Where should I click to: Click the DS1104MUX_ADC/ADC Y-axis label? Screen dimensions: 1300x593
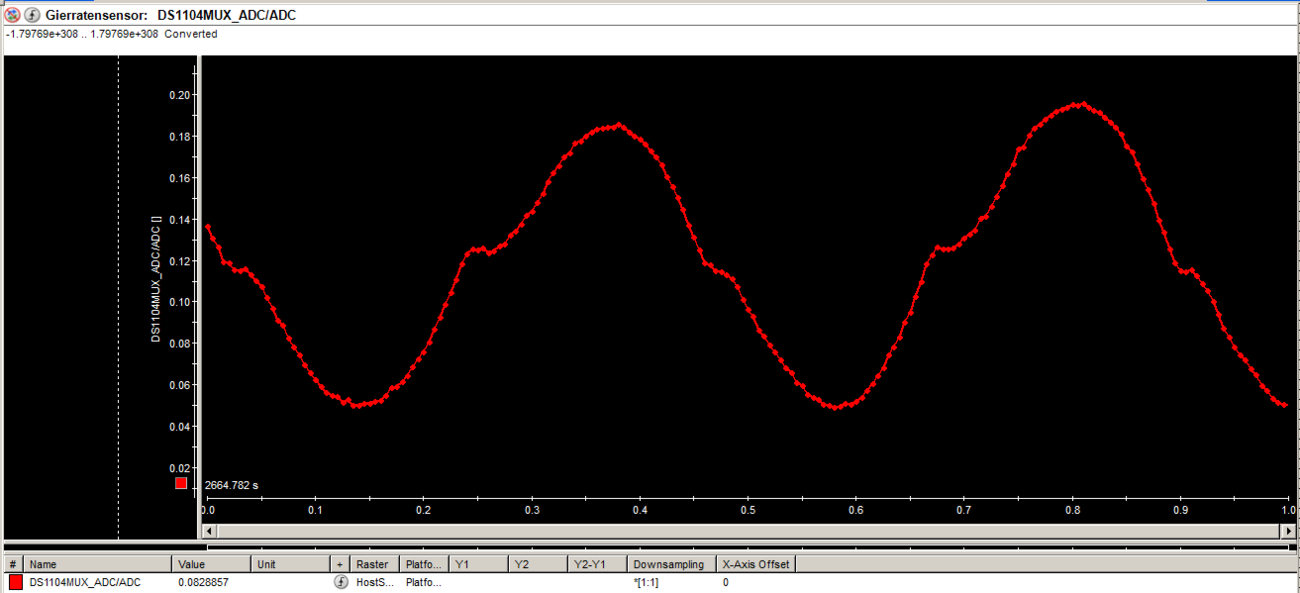(x=156, y=279)
